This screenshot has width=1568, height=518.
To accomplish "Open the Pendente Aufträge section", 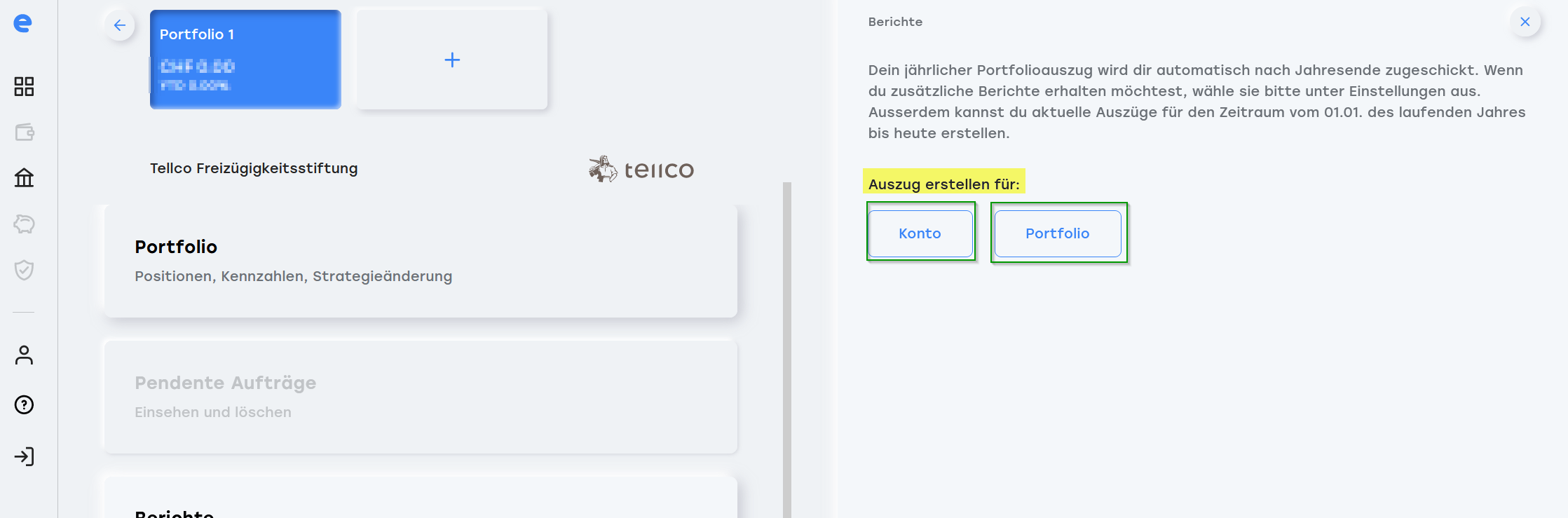I will point(421,397).
